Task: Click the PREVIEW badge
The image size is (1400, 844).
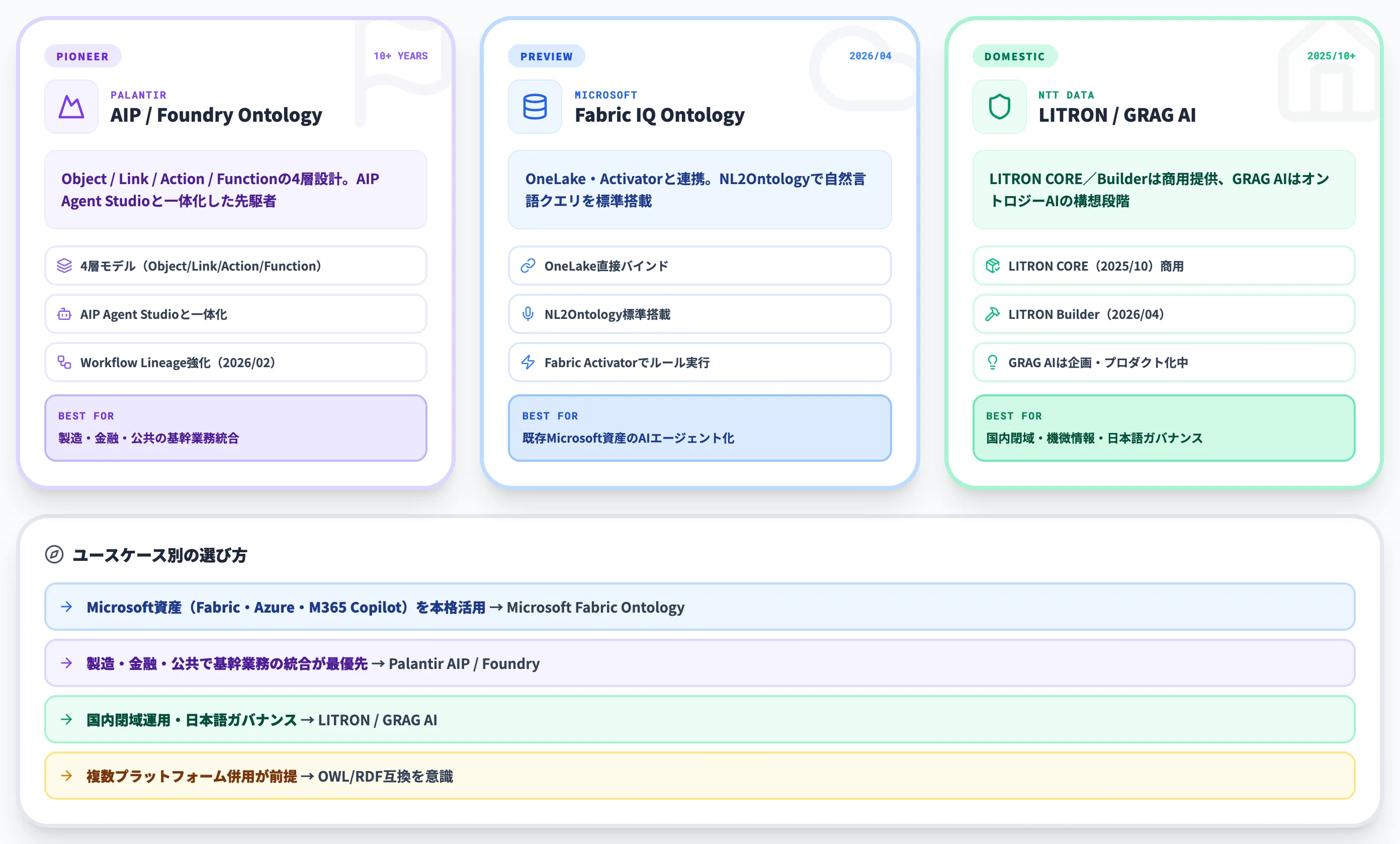Action: pyautogui.click(x=546, y=56)
